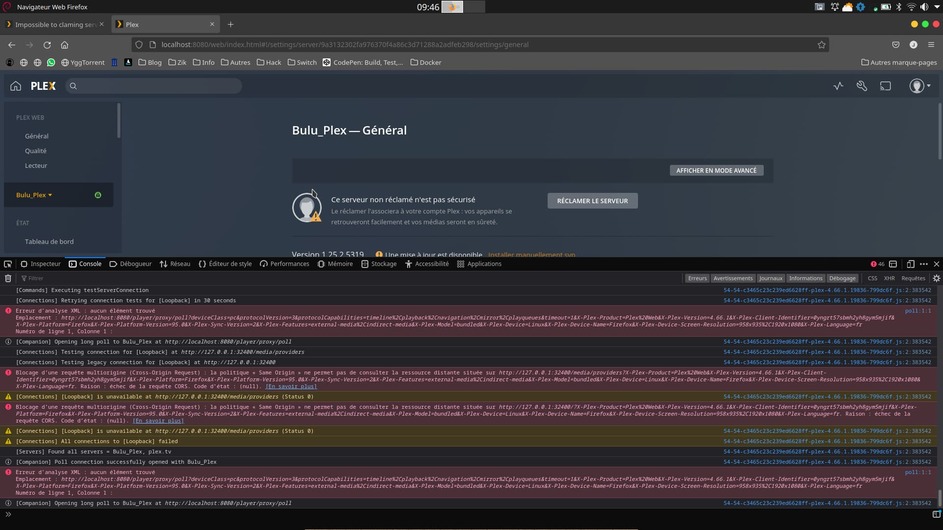Click the battery indicator in tray
This screenshot has width=943, height=530.
(x=886, y=7)
